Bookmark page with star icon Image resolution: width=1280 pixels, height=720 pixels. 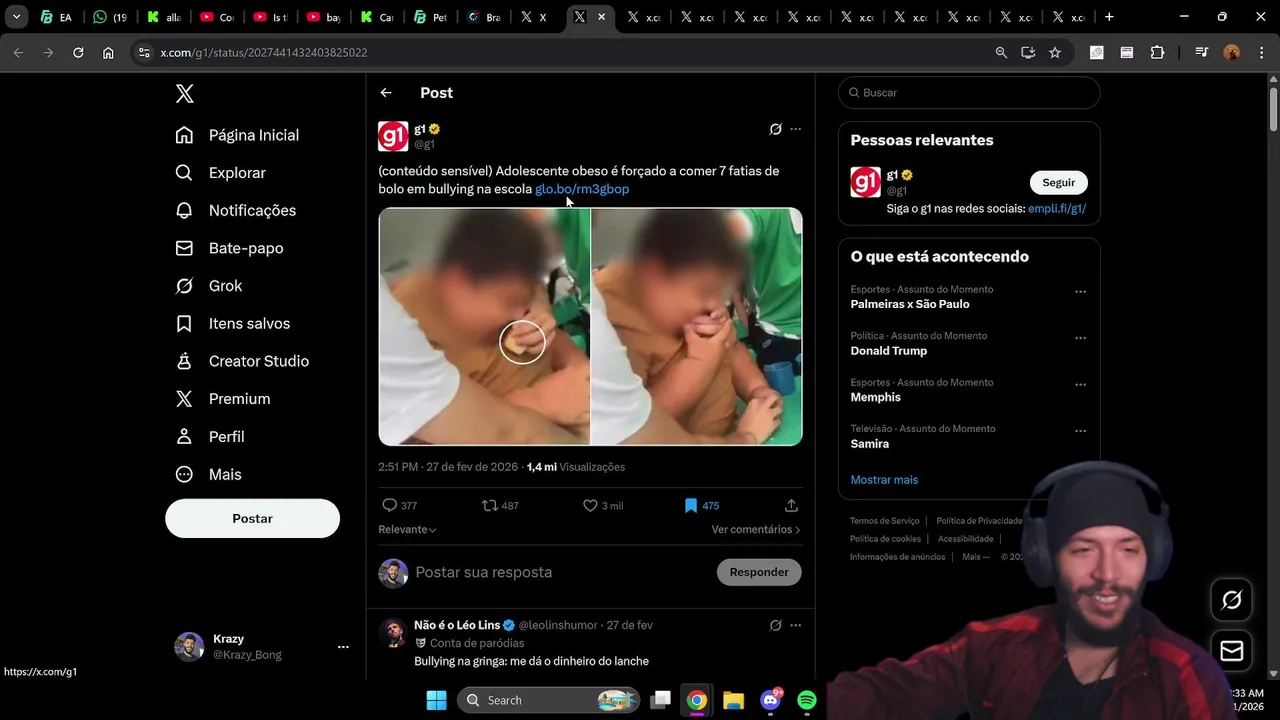tap(1055, 53)
